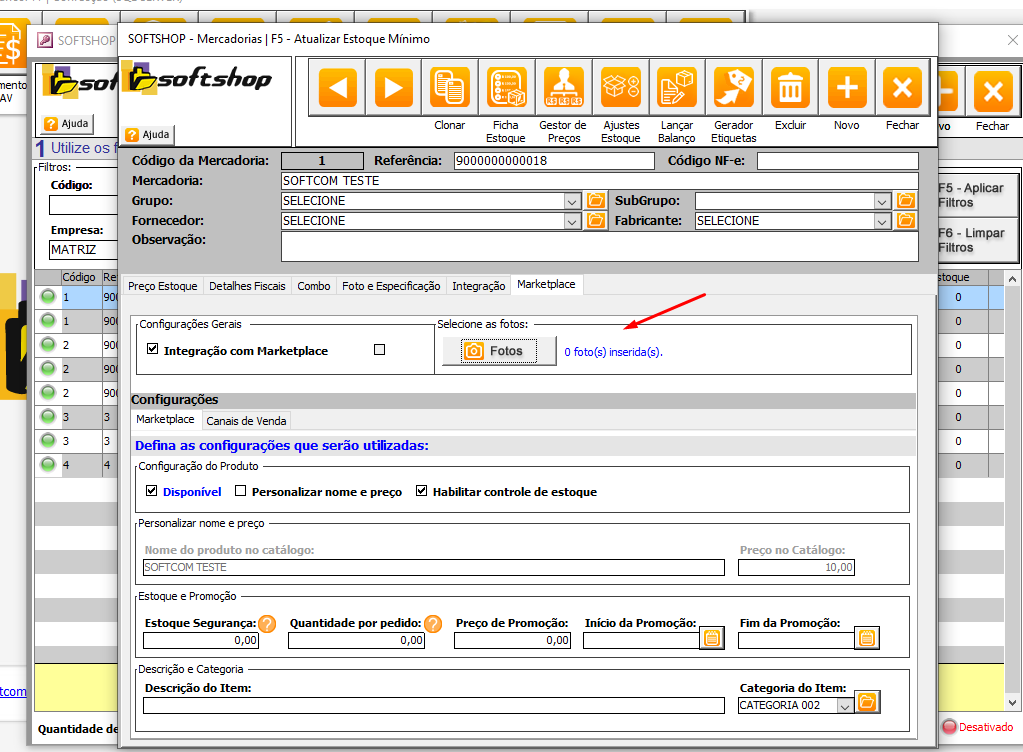The width and height of the screenshot is (1023, 752).
Task: Toggle the Disponível checkbox
Action: point(152,491)
